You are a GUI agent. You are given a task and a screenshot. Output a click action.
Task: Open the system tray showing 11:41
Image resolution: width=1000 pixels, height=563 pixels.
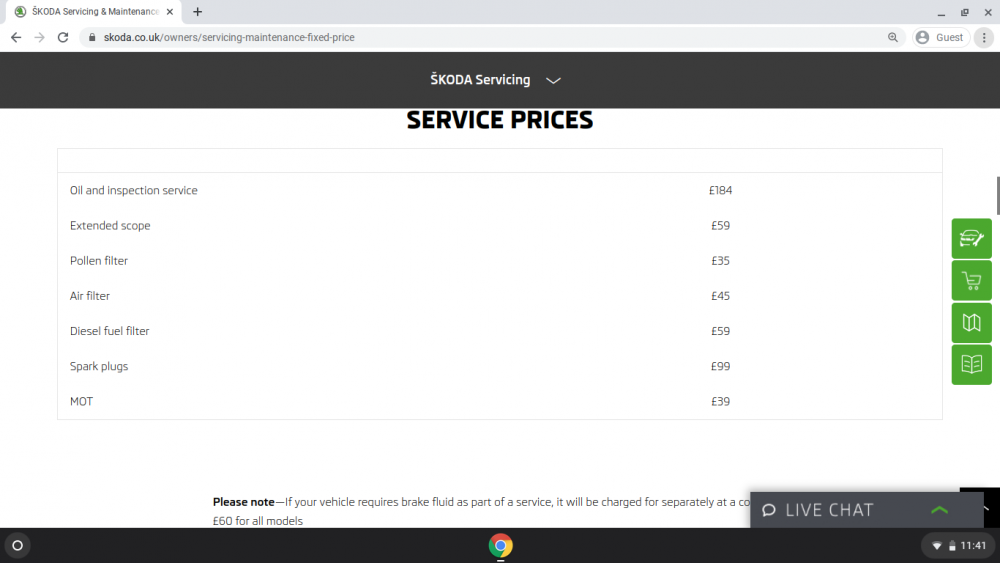click(959, 546)
